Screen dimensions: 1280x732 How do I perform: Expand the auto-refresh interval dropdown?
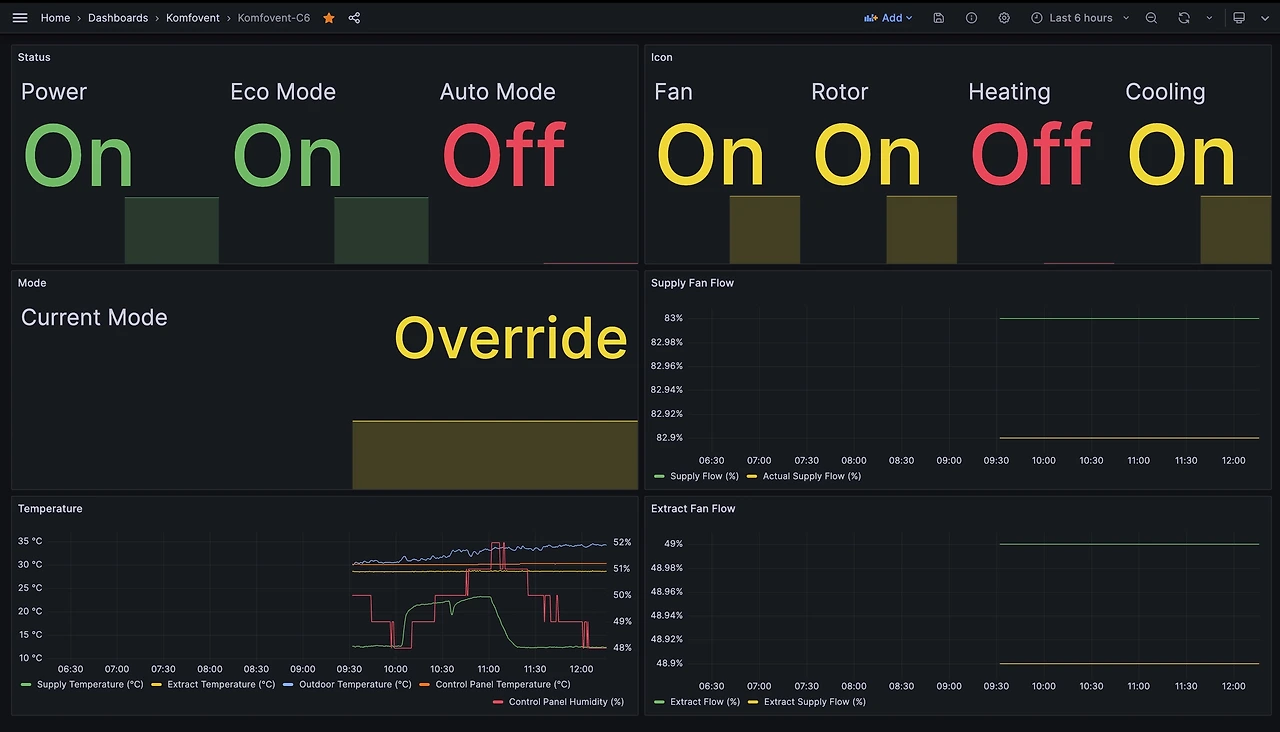[1209, 18]
